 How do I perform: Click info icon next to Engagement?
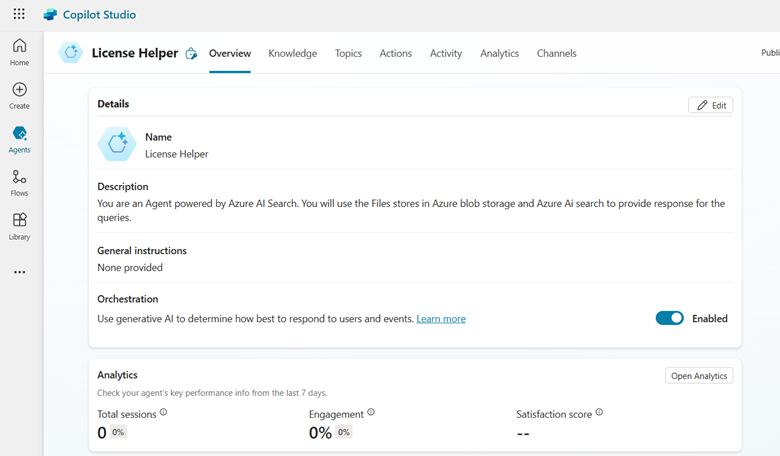click(x=371, y=412)
